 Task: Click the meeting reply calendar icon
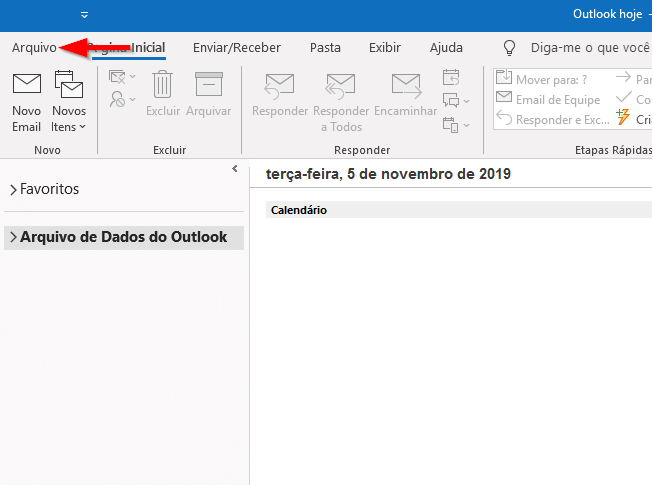click(451, 77)
